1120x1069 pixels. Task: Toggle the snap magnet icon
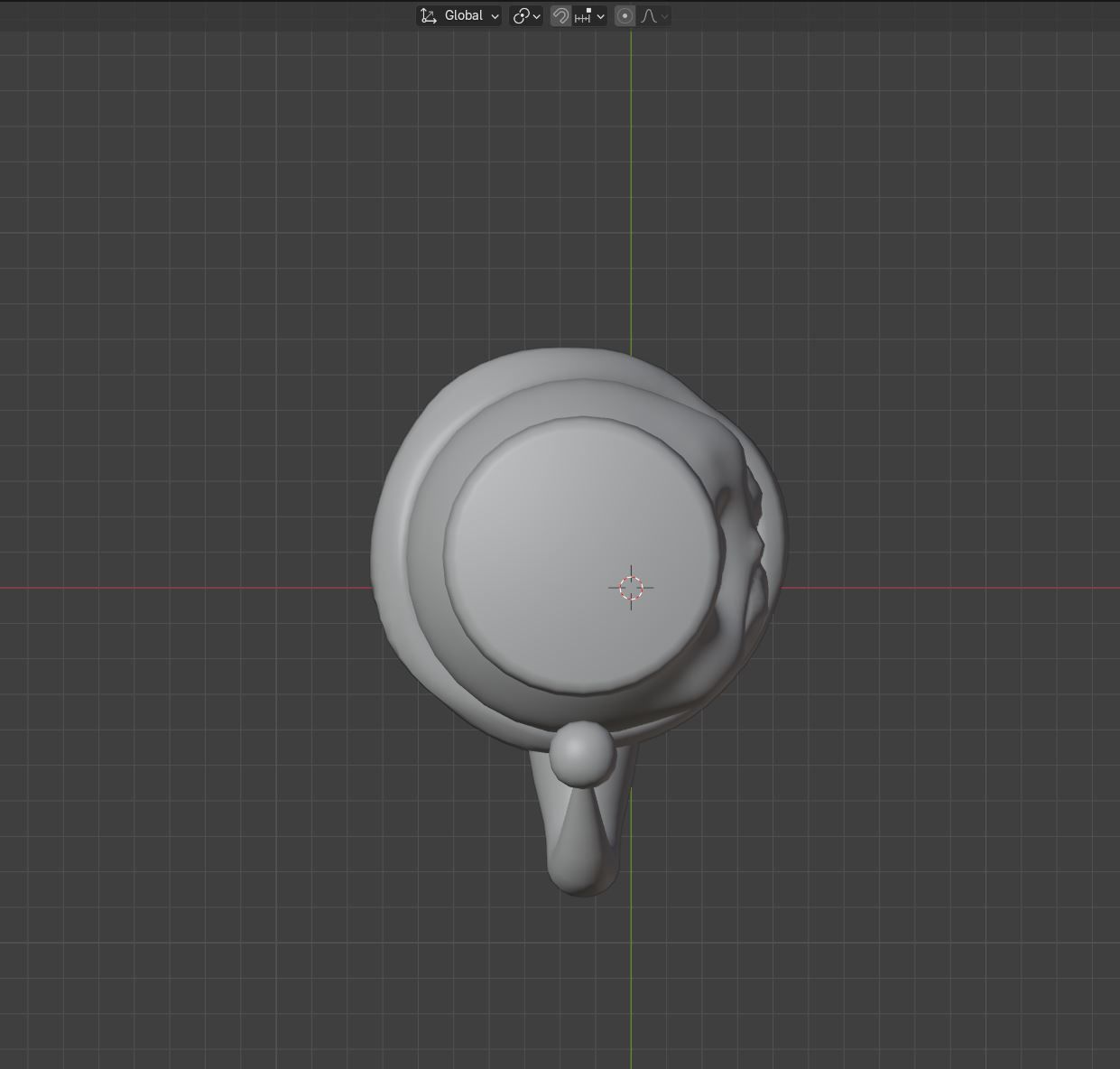pyautogui.click(x=560, y=15)
